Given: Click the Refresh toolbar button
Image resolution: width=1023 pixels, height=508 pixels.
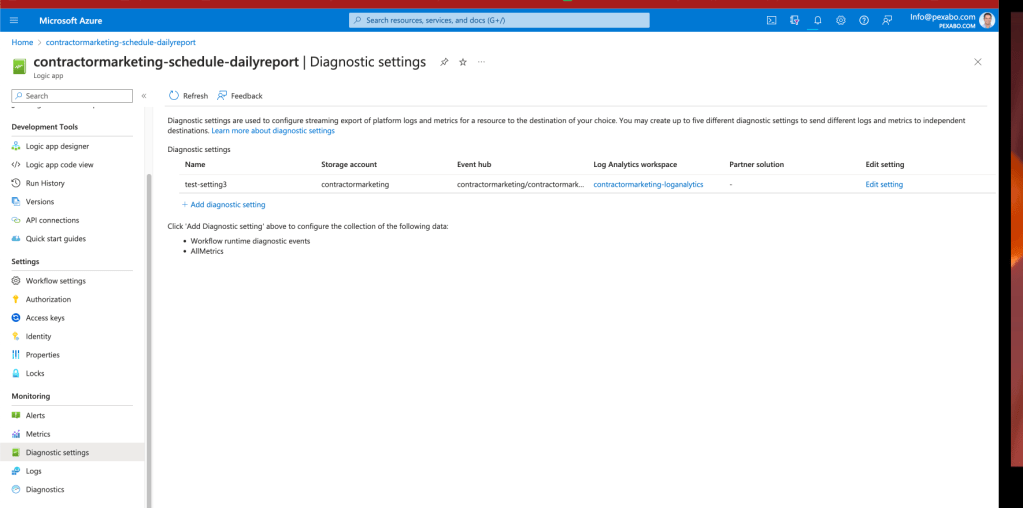Looking at the screenshot, I should pyautogui.click(x=189, y=96).
